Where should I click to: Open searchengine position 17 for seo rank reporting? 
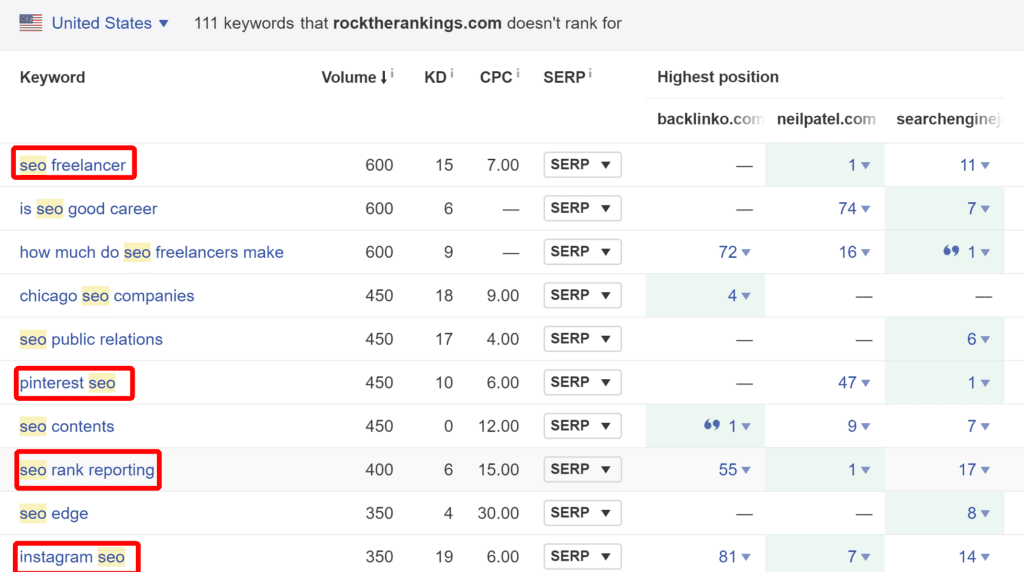click(x=974, y=470)
